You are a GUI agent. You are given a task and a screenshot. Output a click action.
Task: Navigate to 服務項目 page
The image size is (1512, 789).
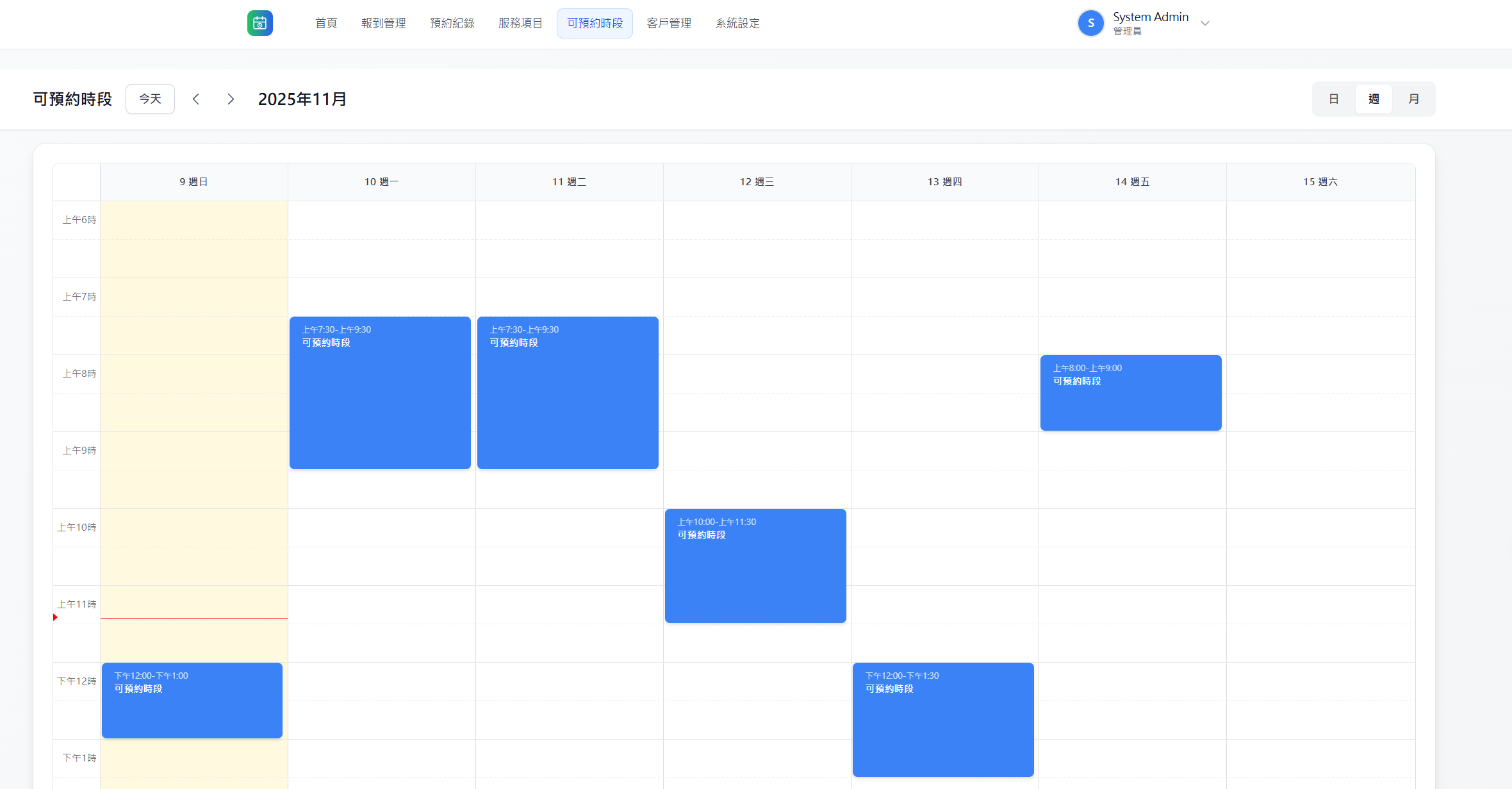pos(520,24)
